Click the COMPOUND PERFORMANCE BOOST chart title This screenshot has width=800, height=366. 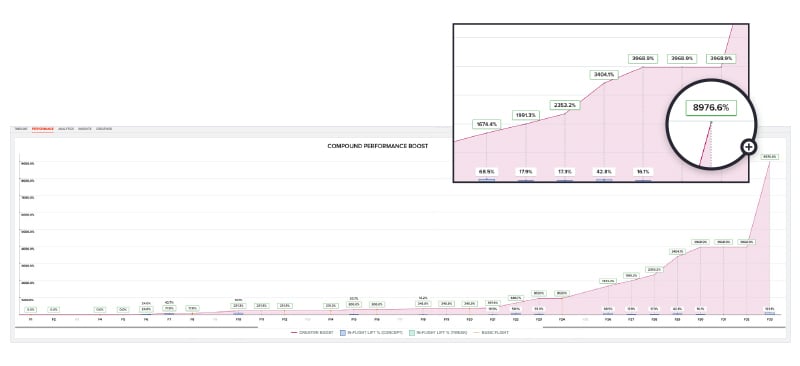tap(378, 146)
